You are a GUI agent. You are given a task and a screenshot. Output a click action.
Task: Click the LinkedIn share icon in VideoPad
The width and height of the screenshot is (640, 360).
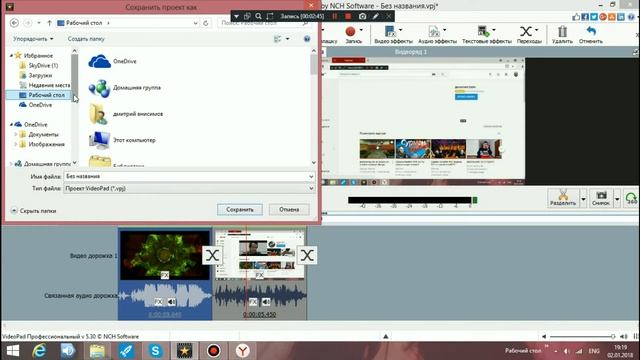621,17
